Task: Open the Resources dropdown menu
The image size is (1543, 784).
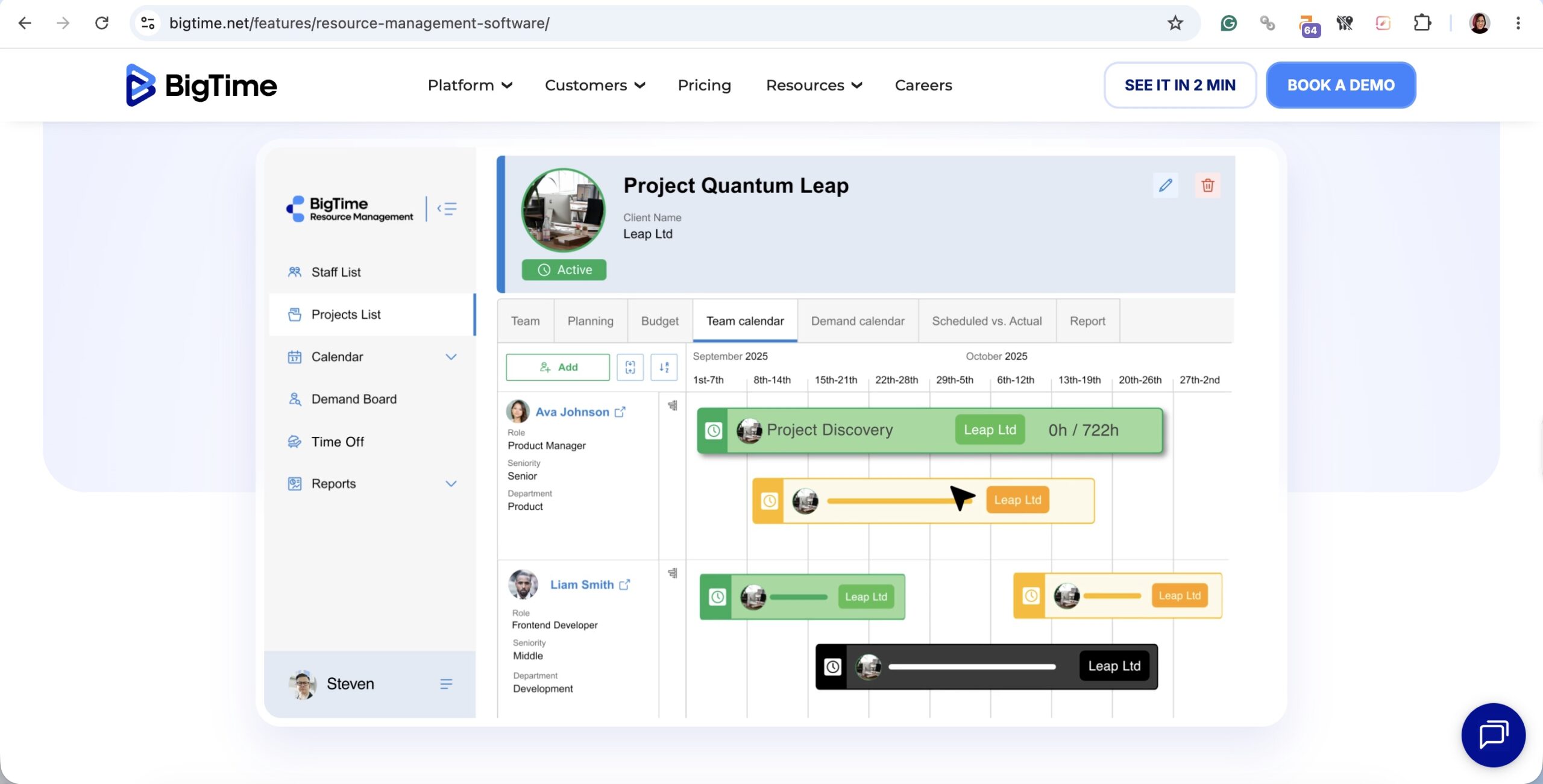Action: (x=814, y=85)
